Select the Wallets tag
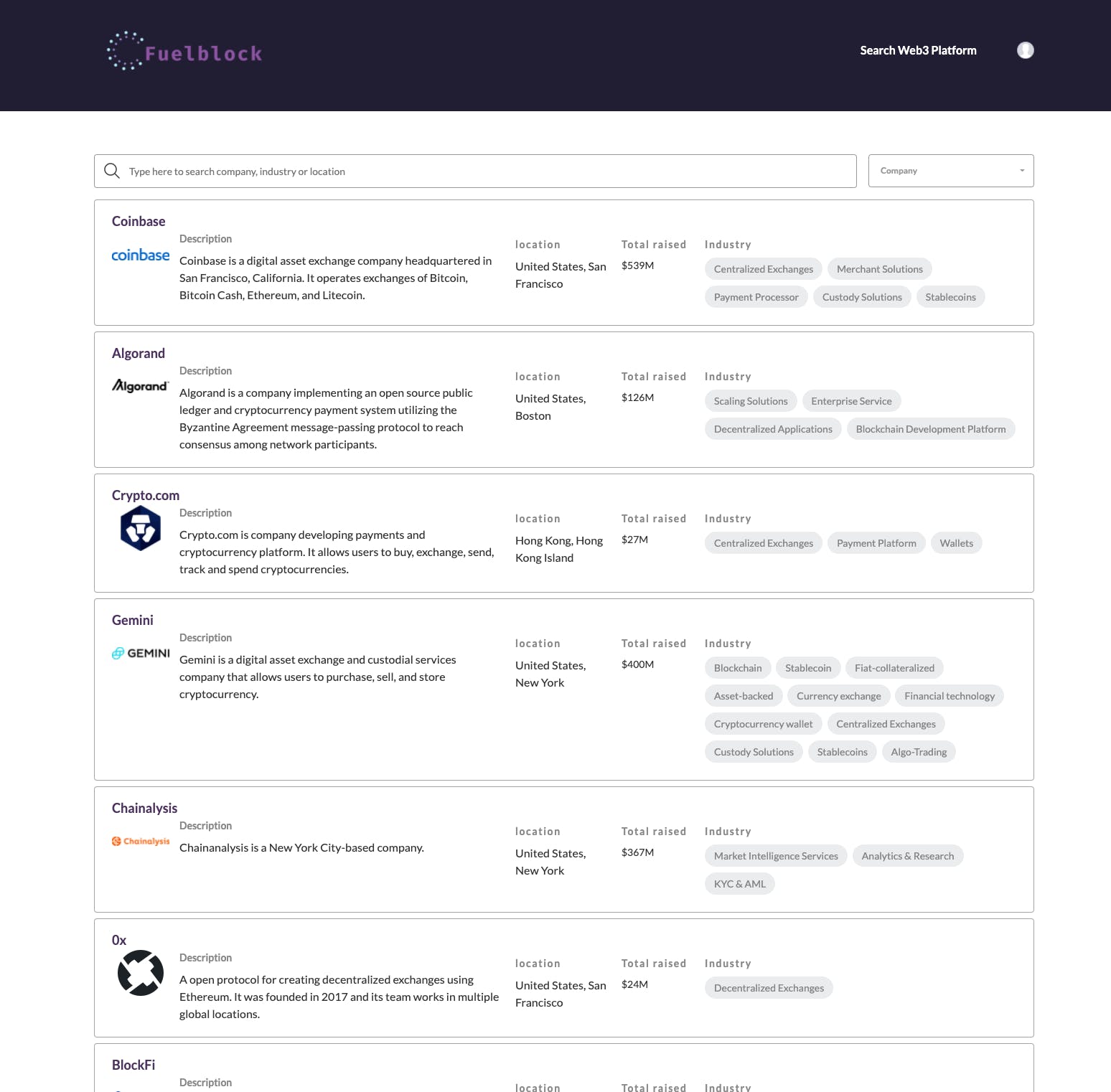Image resolution: width=1111 pixels, height=1092 pixels. click(x=957, y=543)
